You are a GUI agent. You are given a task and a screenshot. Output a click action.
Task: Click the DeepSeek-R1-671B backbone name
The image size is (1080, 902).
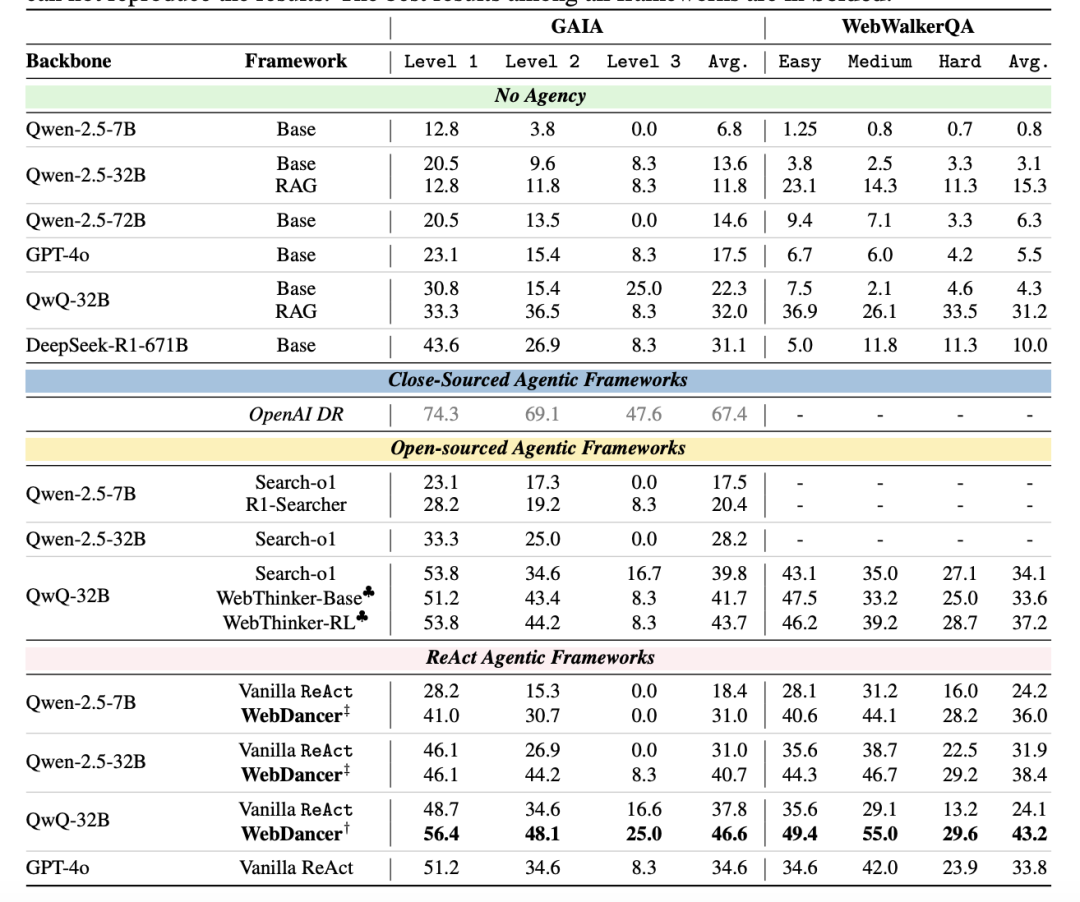[x=107, y=345]
